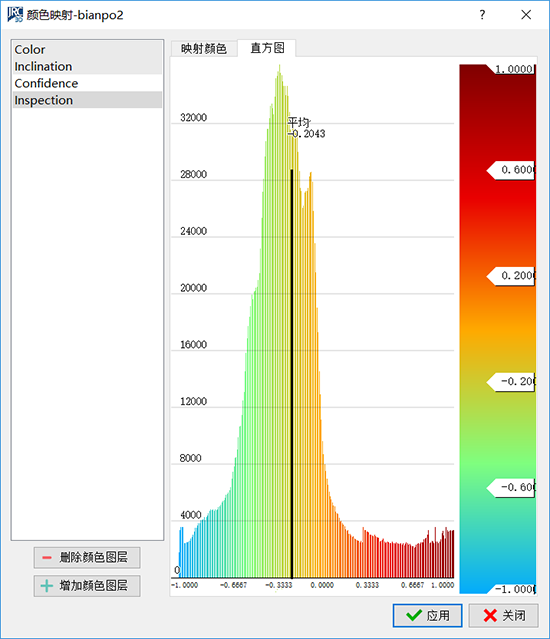Select the Color layer in the list
Image resolution: width=550 pixels, height=639 pixels.
87,49
